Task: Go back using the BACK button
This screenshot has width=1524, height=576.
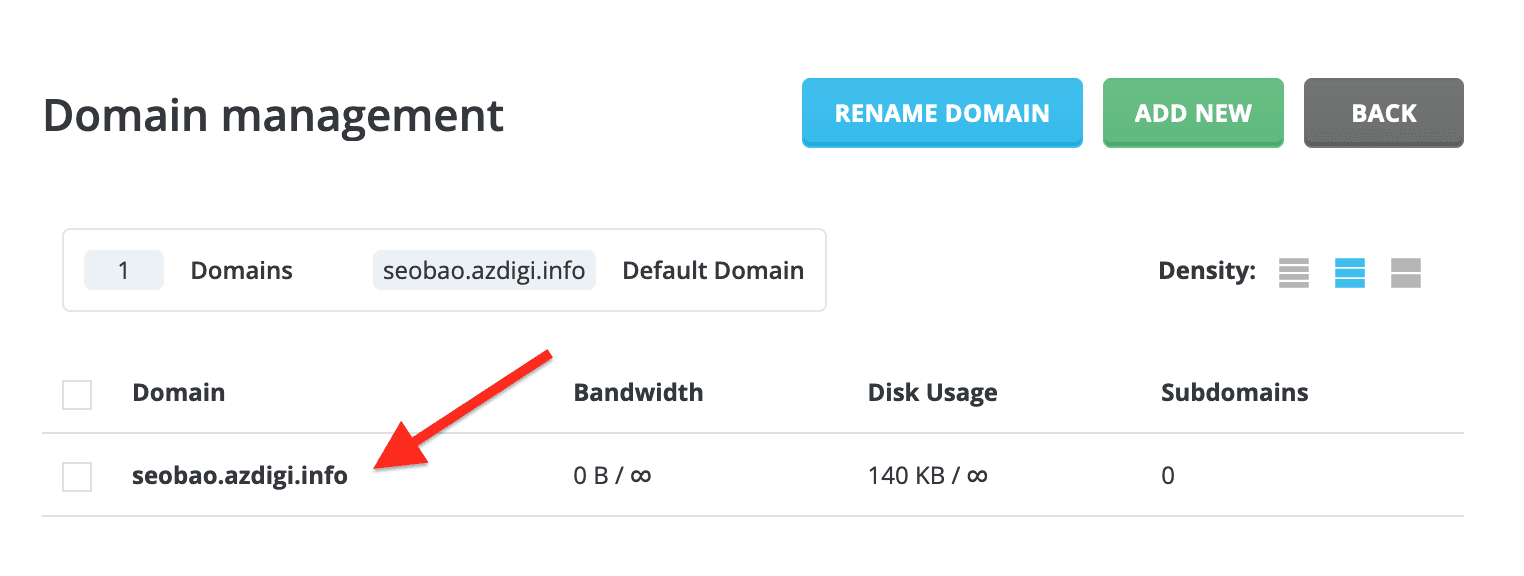Action: (x=1383, y=114)
